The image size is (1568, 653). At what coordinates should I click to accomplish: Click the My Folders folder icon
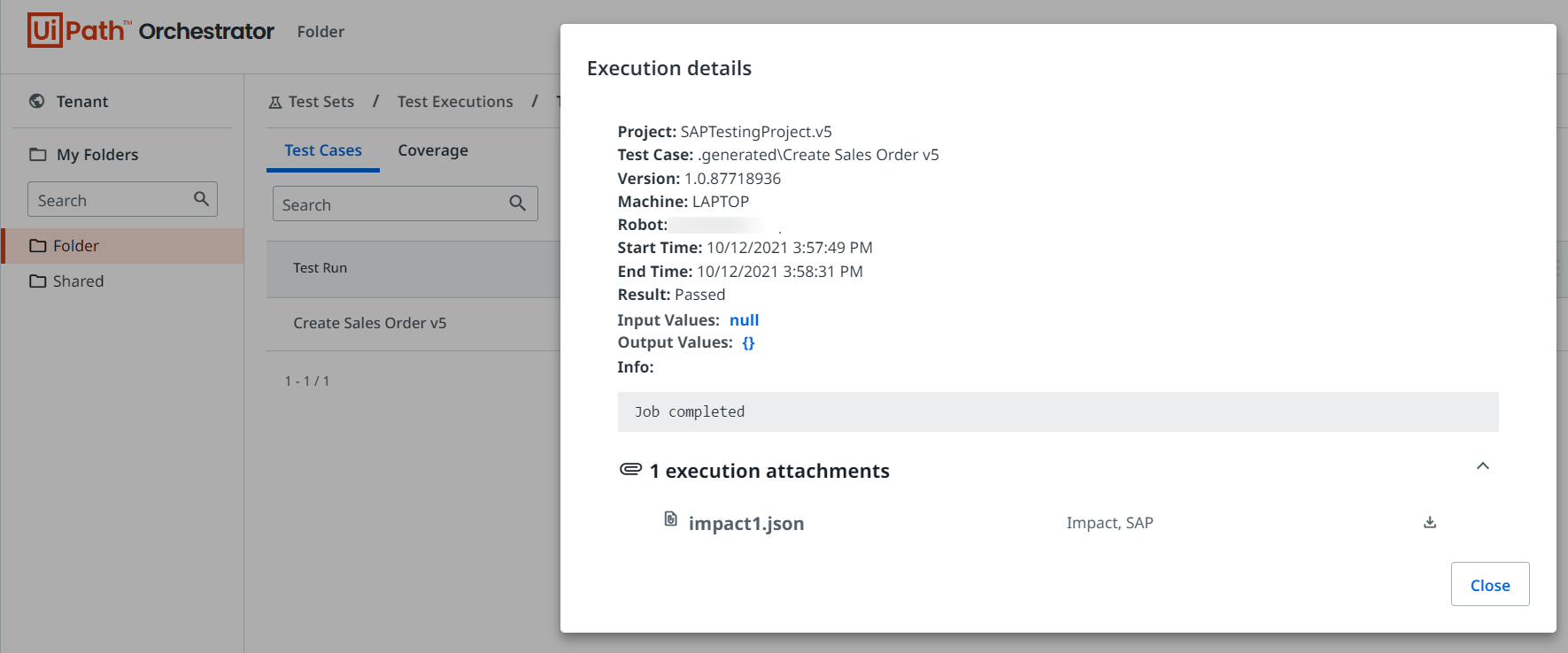(38, 154)
